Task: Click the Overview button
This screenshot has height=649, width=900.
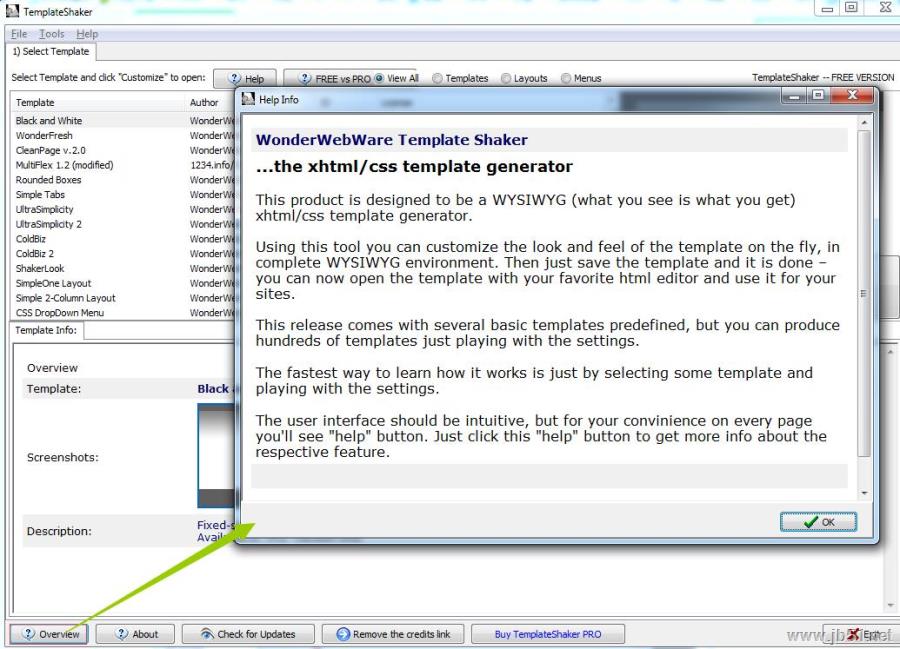Action: pos(49,634)
